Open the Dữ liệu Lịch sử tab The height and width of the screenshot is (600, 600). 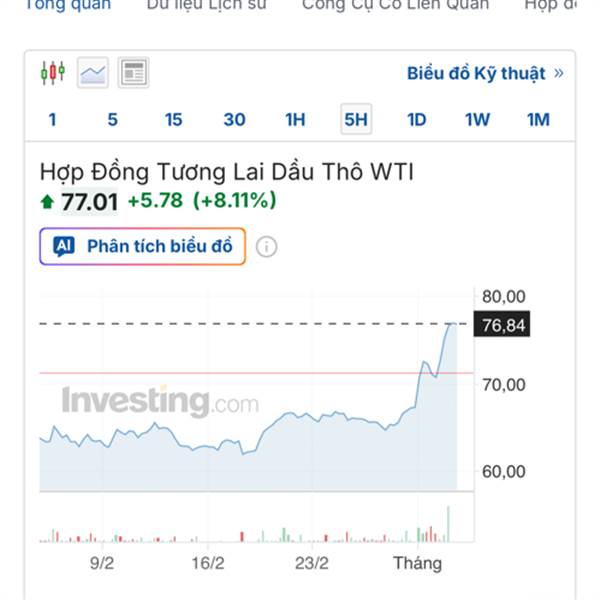coord(206,5)
